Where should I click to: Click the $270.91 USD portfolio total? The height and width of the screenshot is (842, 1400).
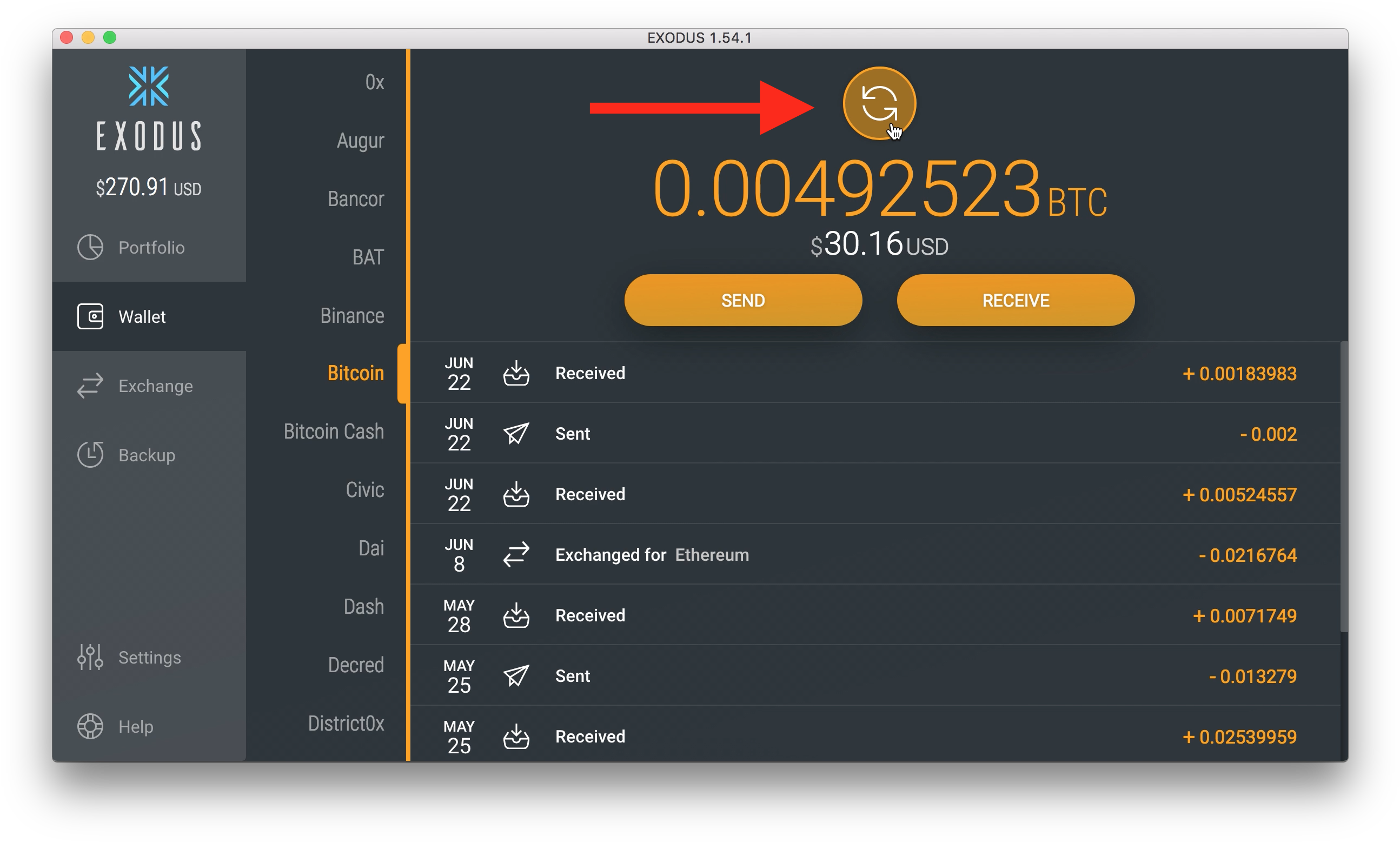149,187
